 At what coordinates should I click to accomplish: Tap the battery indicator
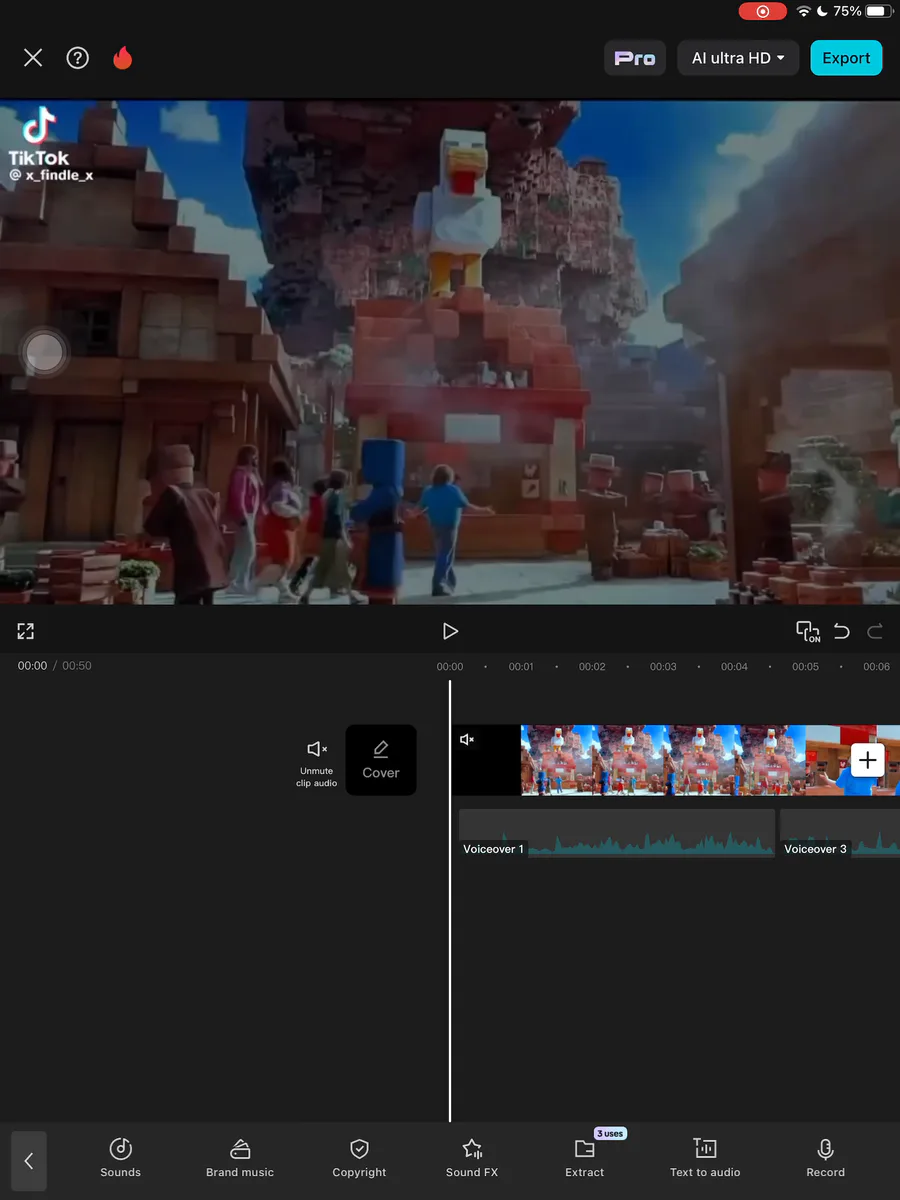(x=879, y=11)
